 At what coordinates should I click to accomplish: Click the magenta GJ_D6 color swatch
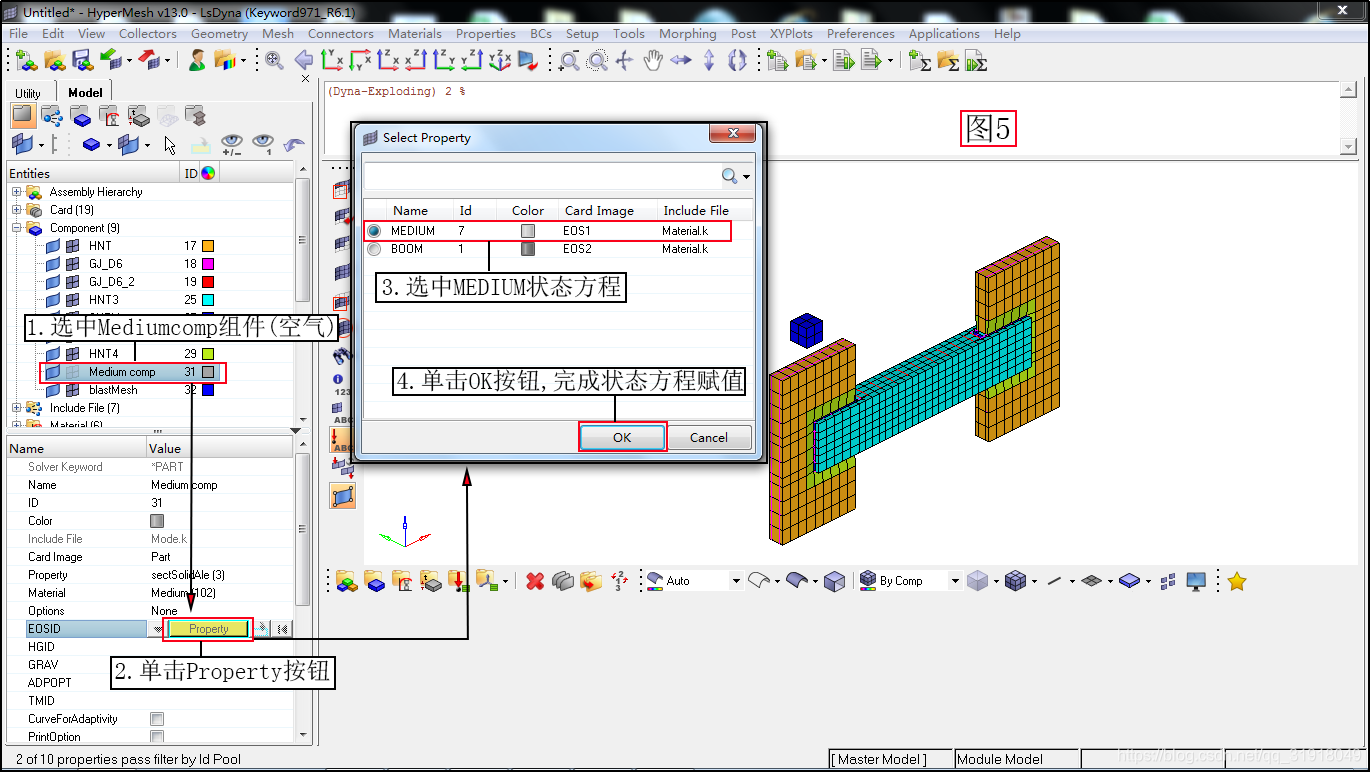tap(208, 264)
